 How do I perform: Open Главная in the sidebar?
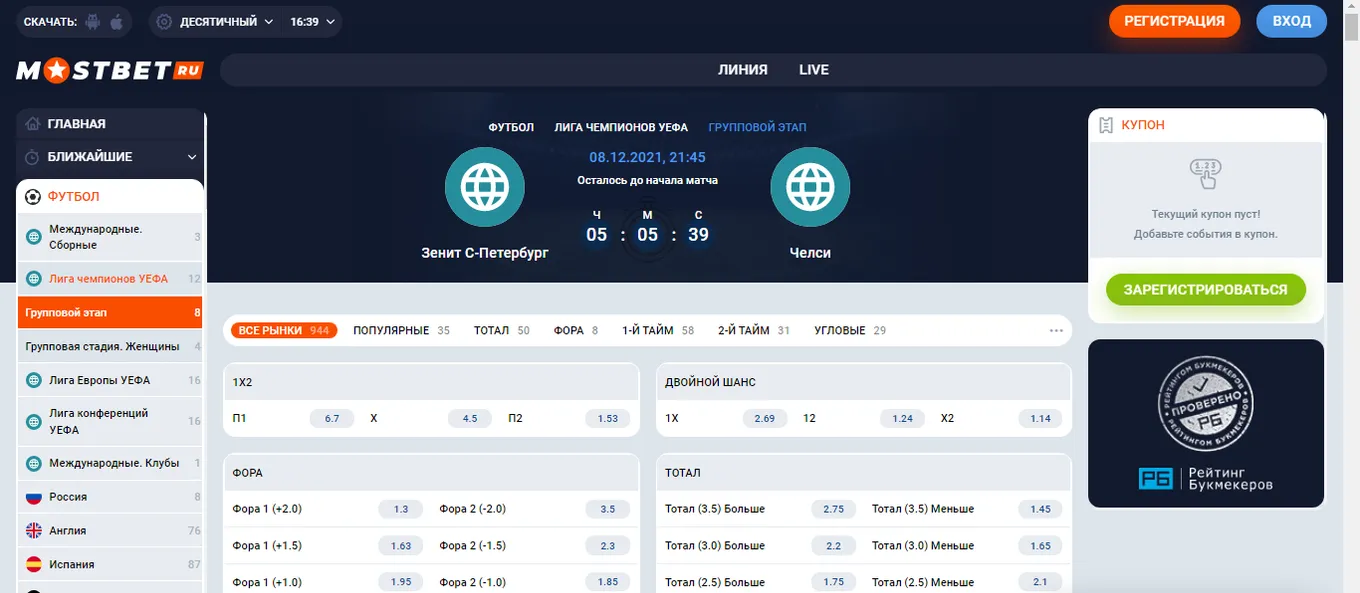110,124
